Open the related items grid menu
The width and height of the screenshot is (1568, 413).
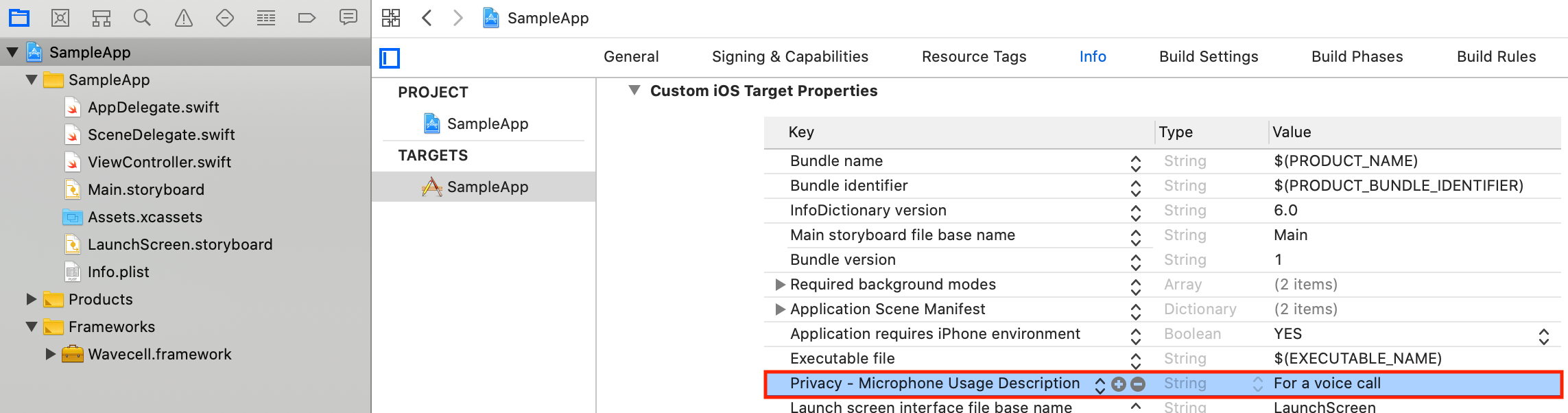[x=391, y=18]
